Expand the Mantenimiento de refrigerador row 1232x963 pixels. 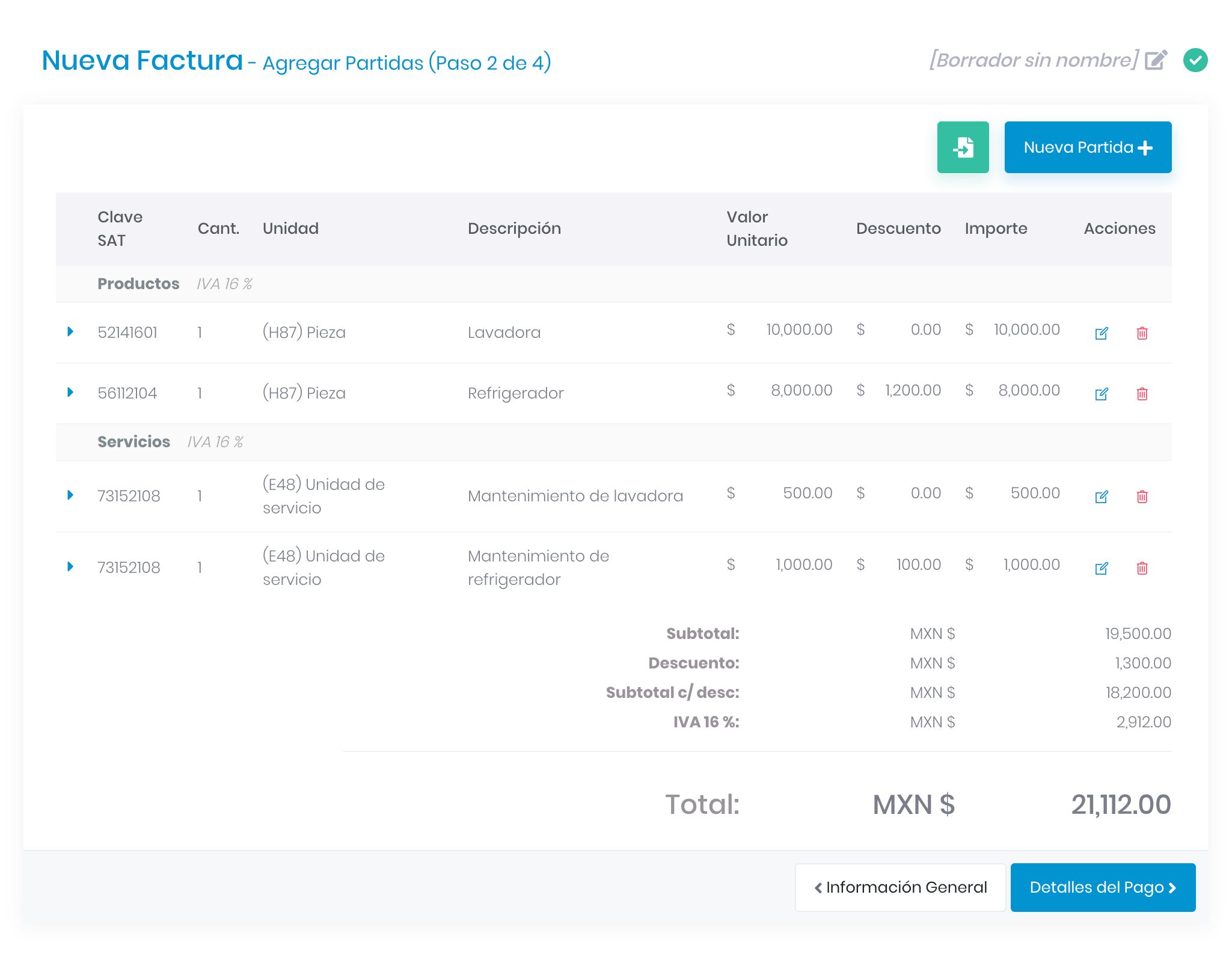coord(70,567)
